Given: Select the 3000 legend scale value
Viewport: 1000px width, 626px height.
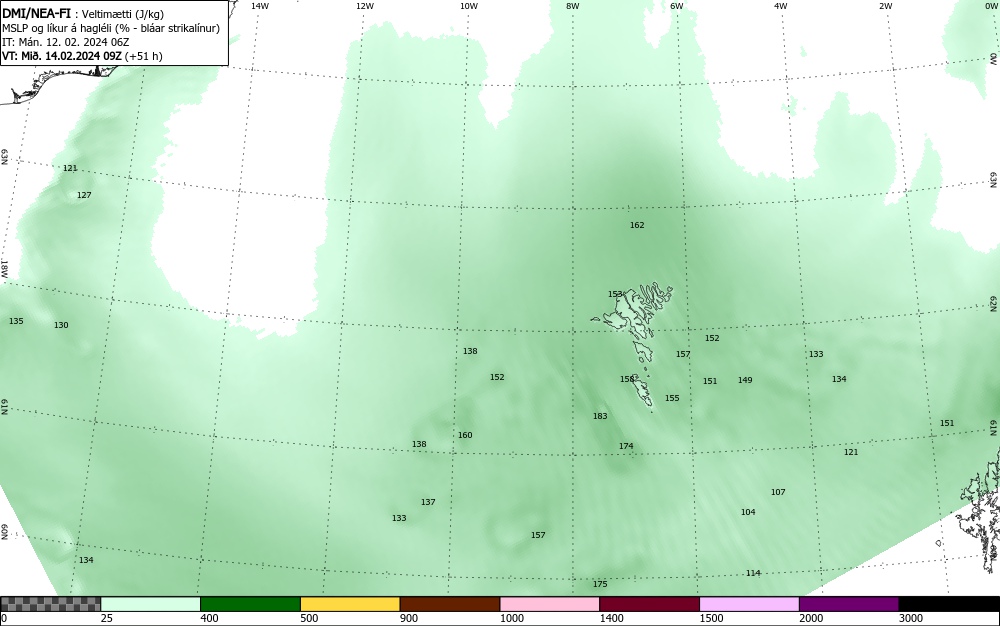Looking at the screenshot, I should [x=910, y=618].
